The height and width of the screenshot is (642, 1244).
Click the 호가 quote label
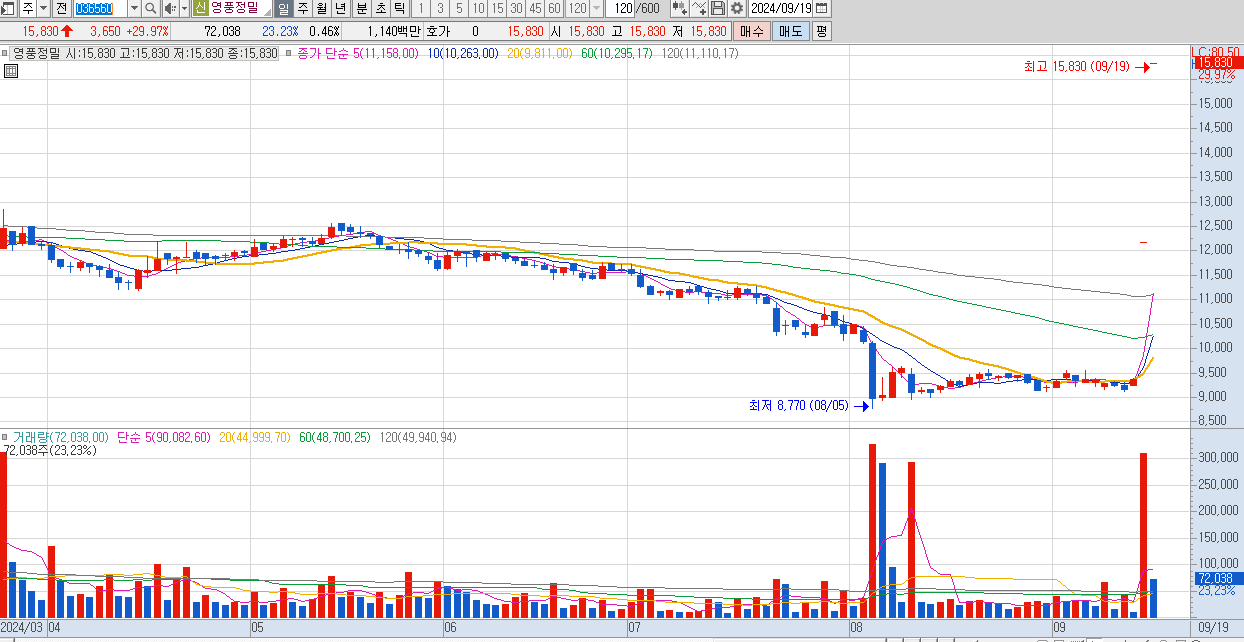[437, 31]
